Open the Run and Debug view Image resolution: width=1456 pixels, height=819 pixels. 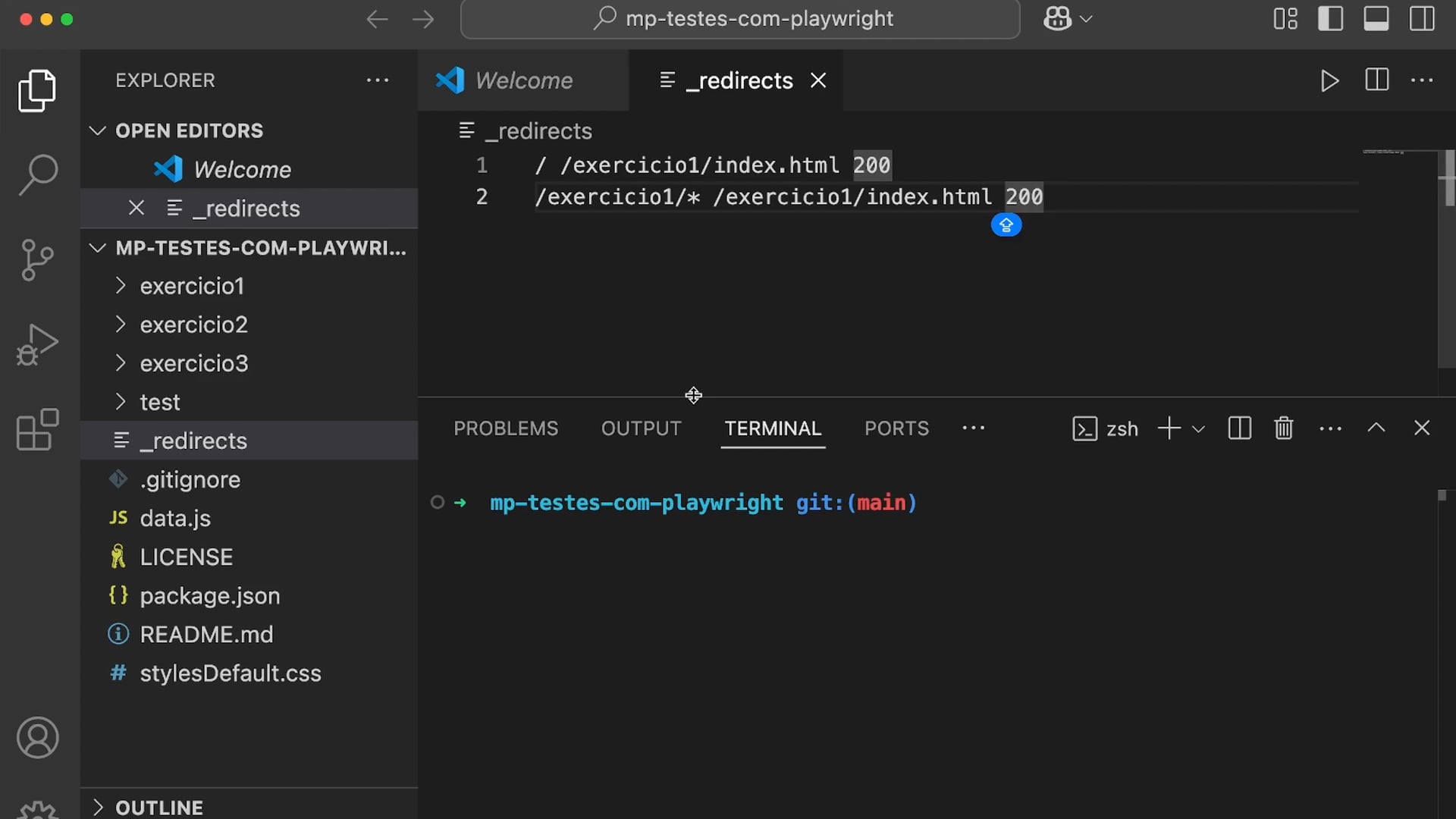[38, 345]
